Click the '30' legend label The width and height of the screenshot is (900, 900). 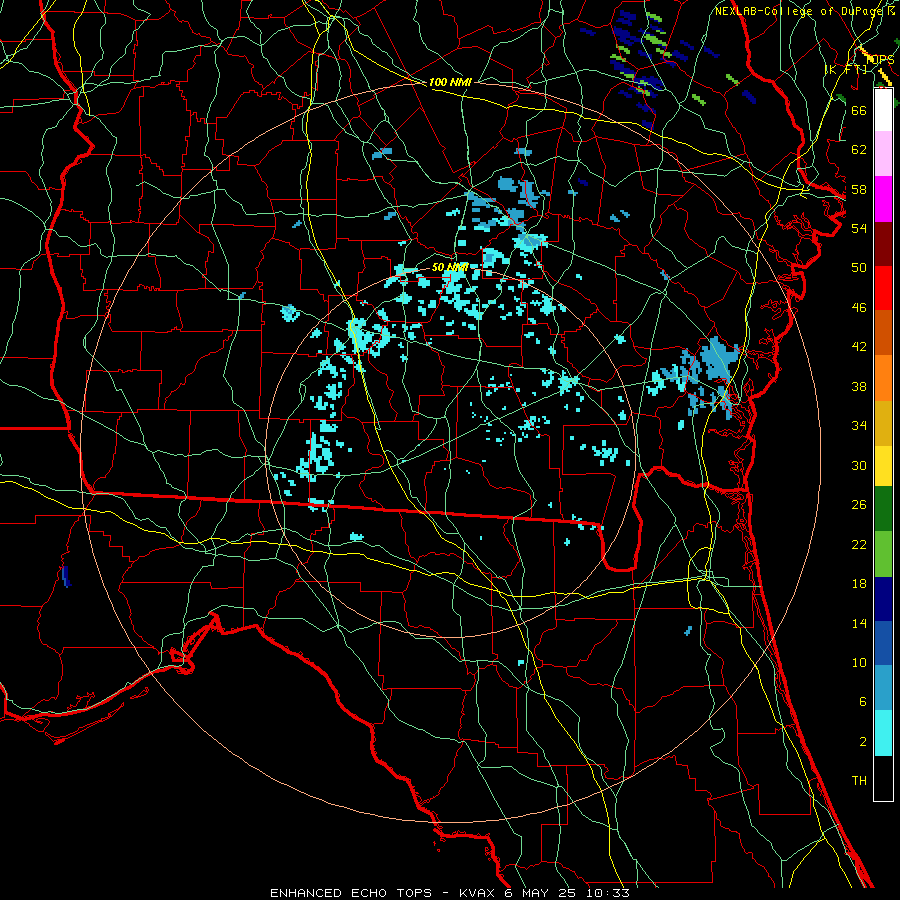(859, 465)
